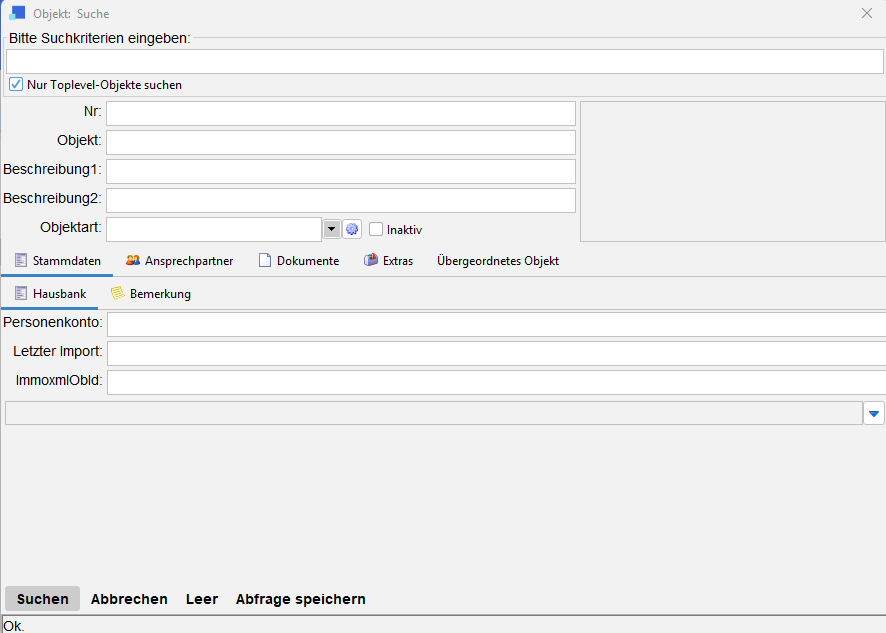Click into the Personenkonto field
The height and width of the screenshot is (633, 886).
(495, 324)
